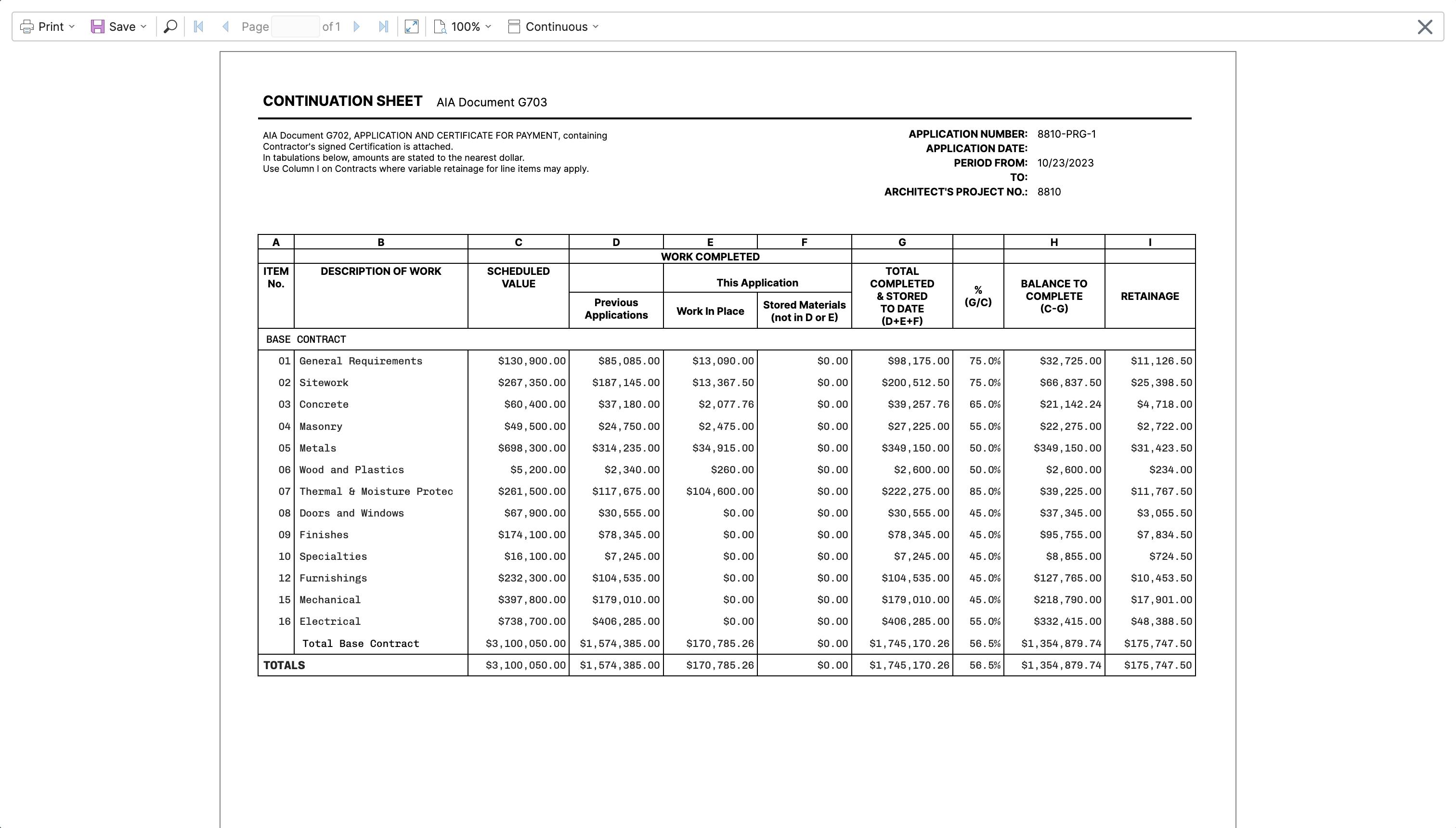The height and width of the screenshot is (828, 1456).
Task: Click Metals scheduled value $698,300.00
Action: click(532, 448)
